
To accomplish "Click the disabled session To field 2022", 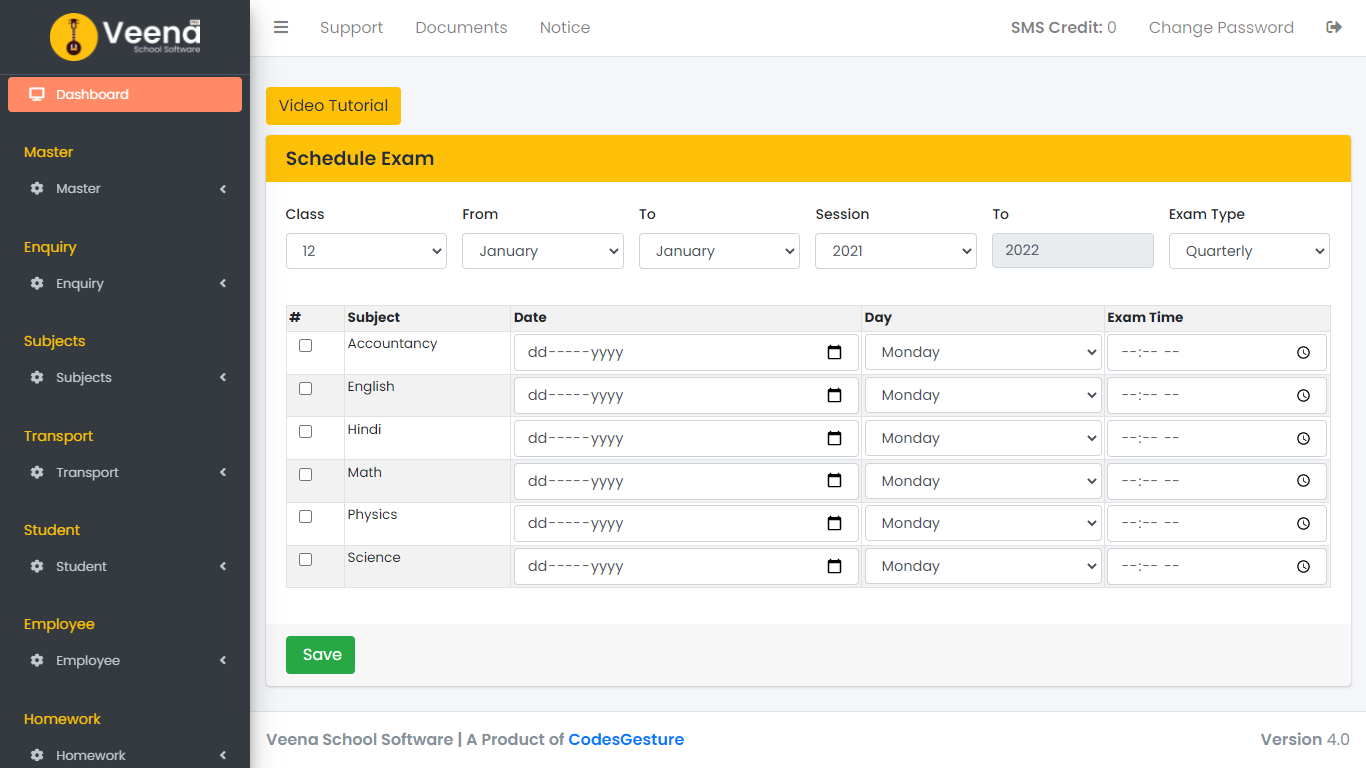I will tap(1073, 250).
